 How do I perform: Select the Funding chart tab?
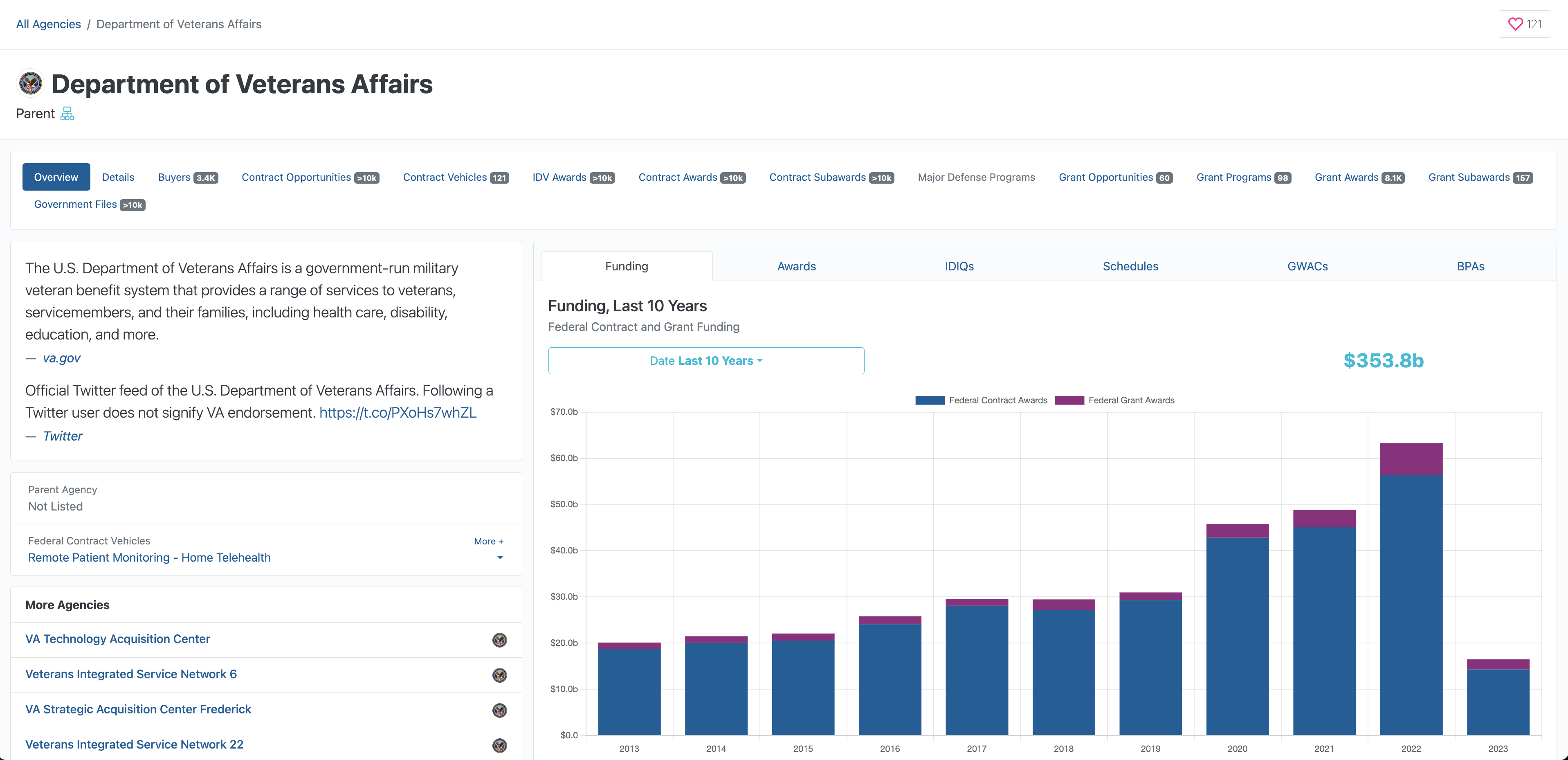[627, 266]
